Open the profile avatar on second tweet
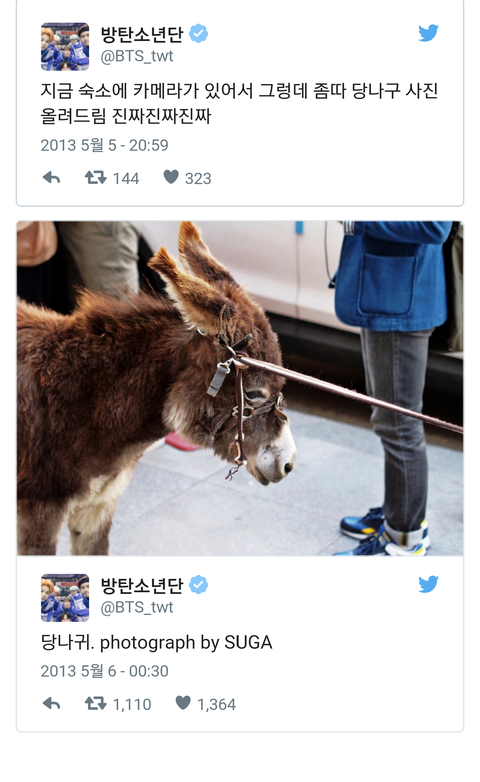Screen dimensions: 480x782 (65, 597)
